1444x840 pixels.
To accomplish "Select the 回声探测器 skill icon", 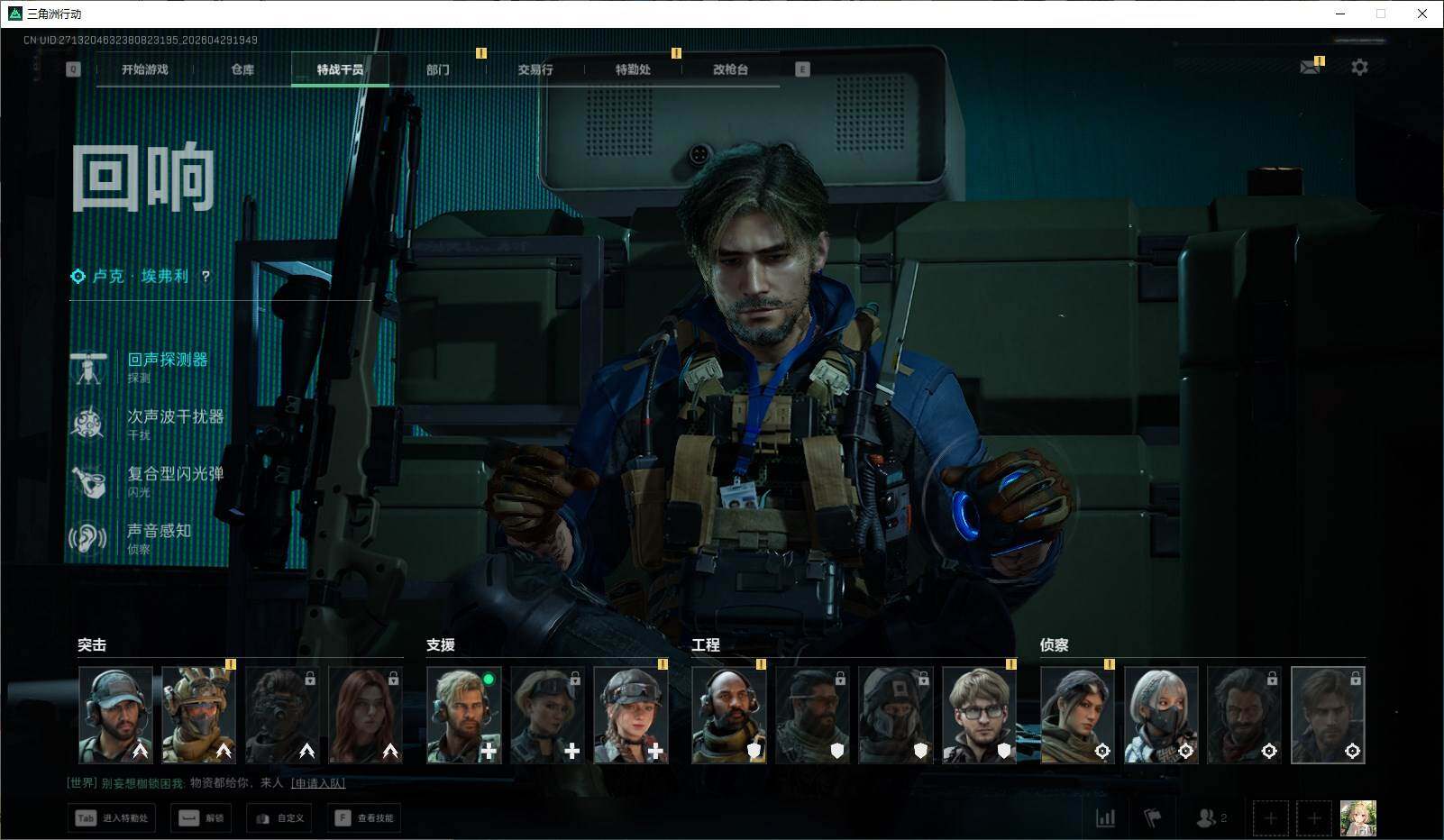I will coord(88,368).
